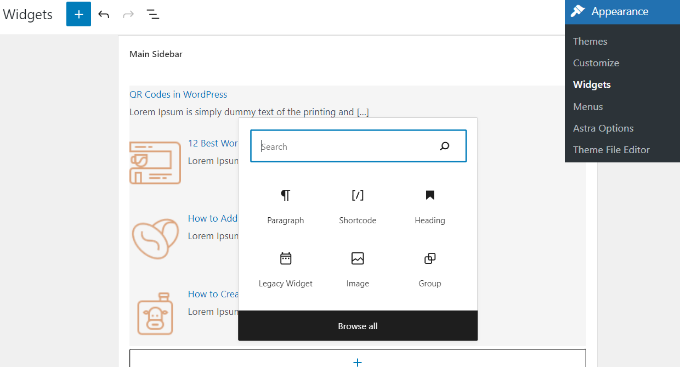
Task: Add a Legacy Widget block
Action: point(285,270)
